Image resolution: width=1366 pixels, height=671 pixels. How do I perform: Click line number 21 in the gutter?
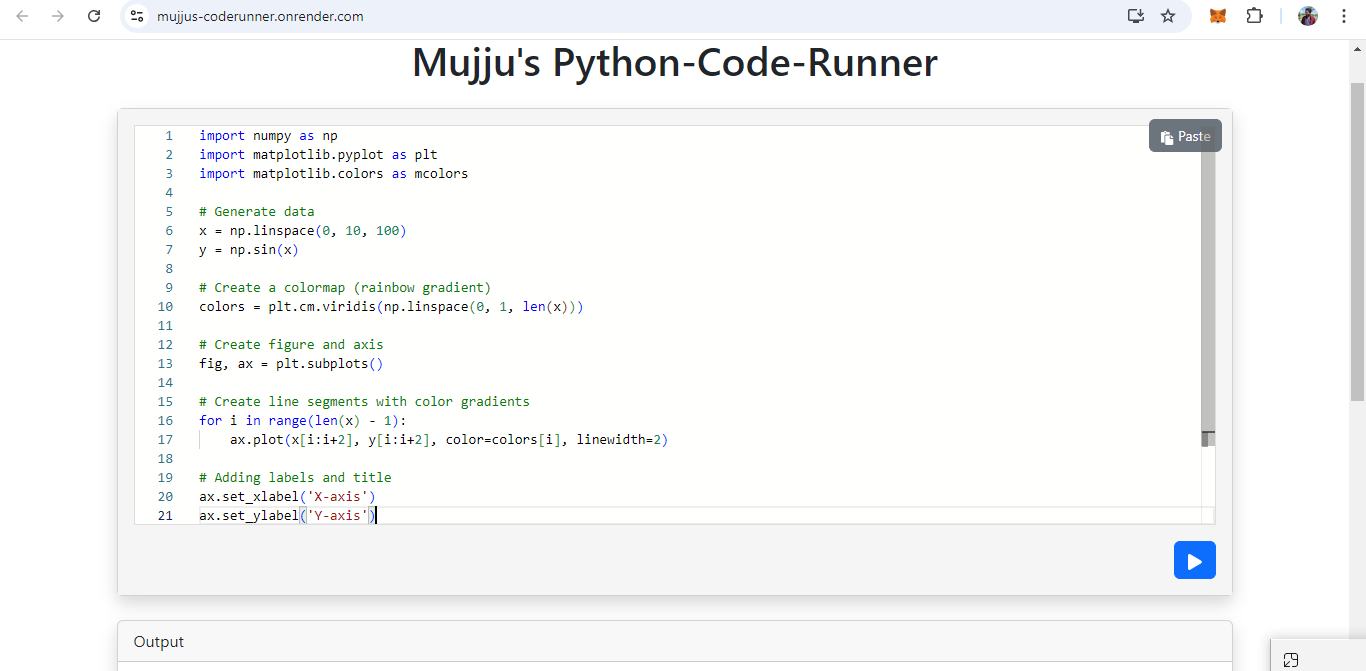(165, 515)
